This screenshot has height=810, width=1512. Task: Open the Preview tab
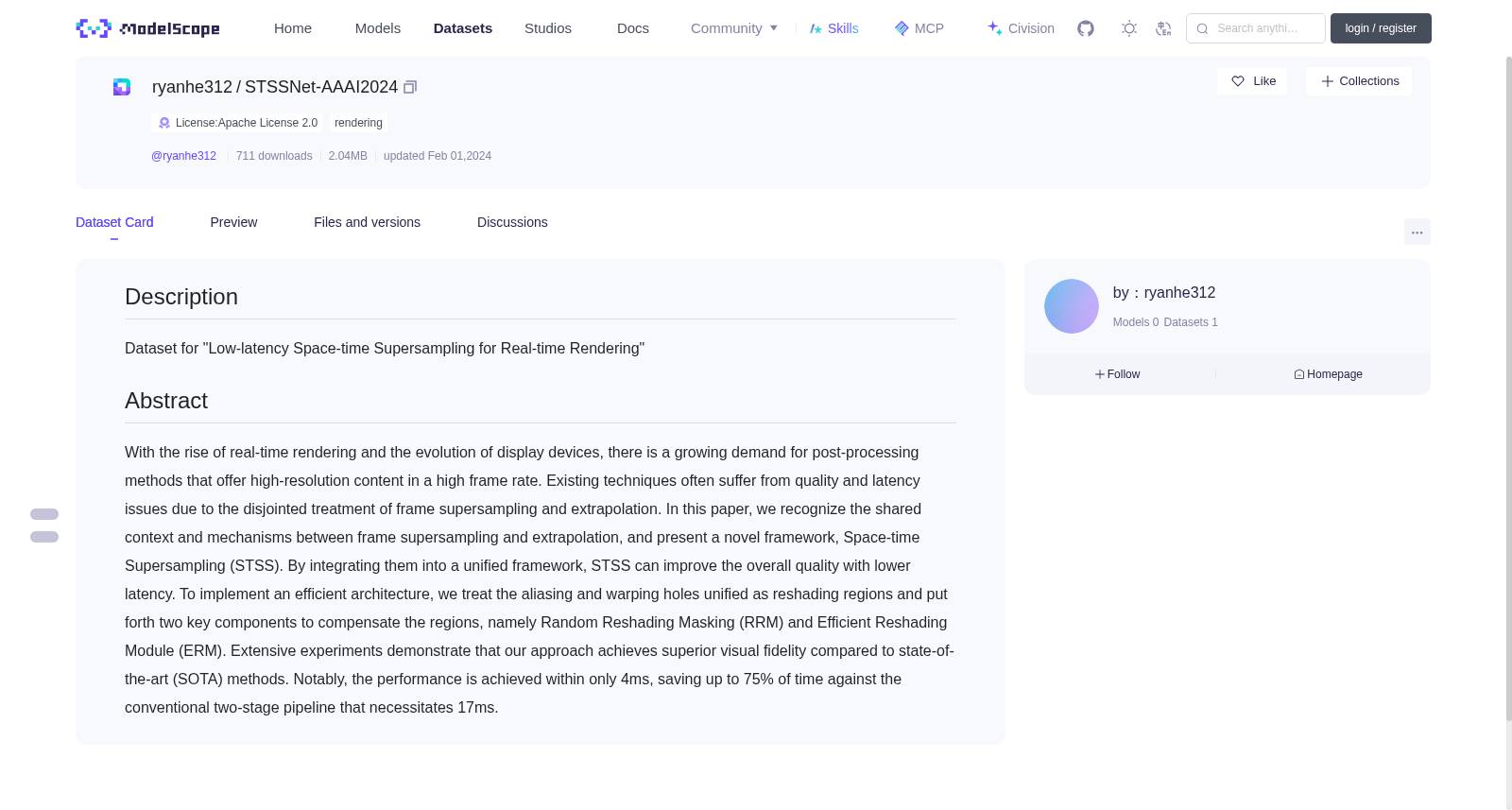233,222
